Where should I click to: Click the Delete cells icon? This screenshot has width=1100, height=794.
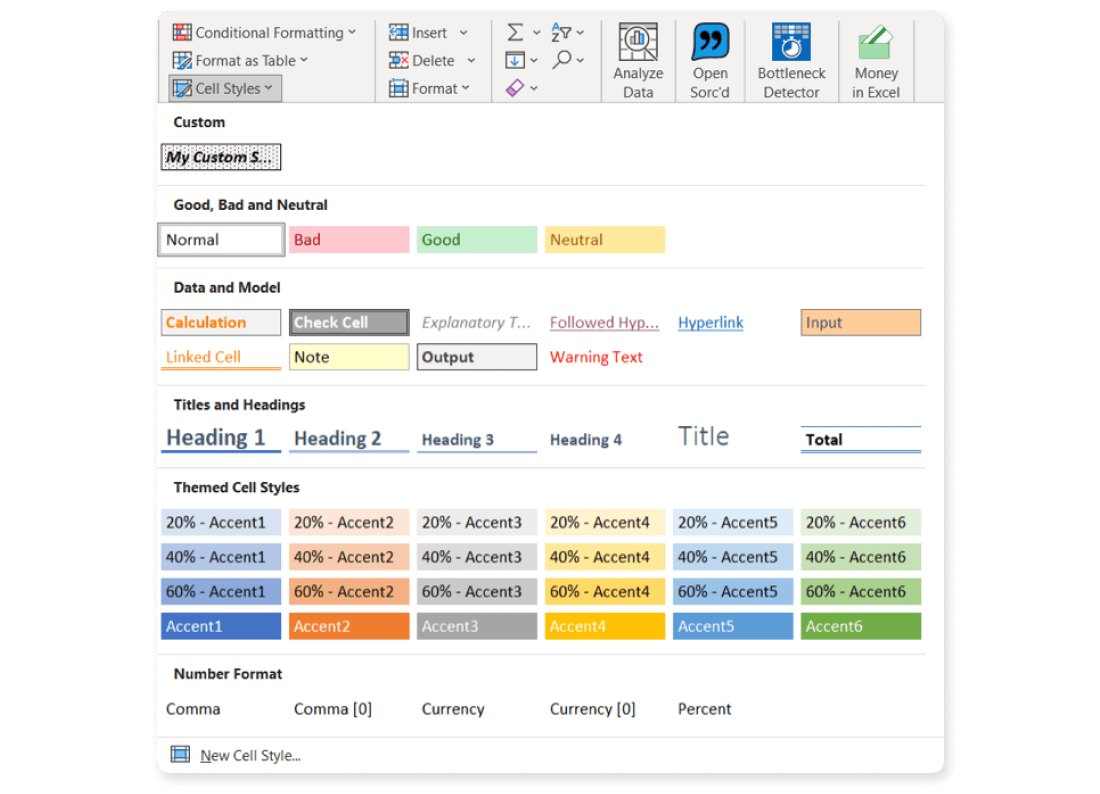point(398,60)
